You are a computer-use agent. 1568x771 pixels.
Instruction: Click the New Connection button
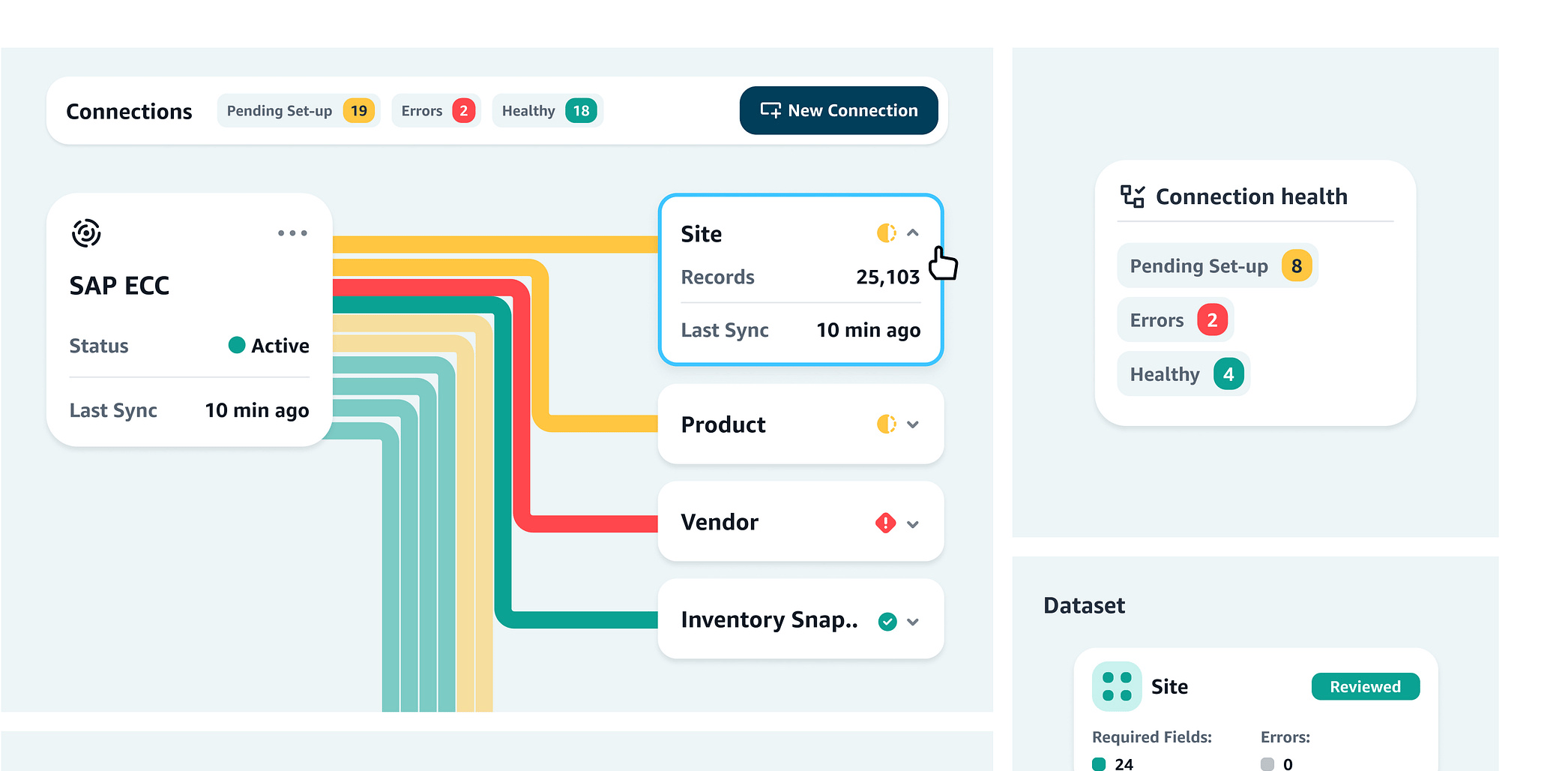point(839,111)
